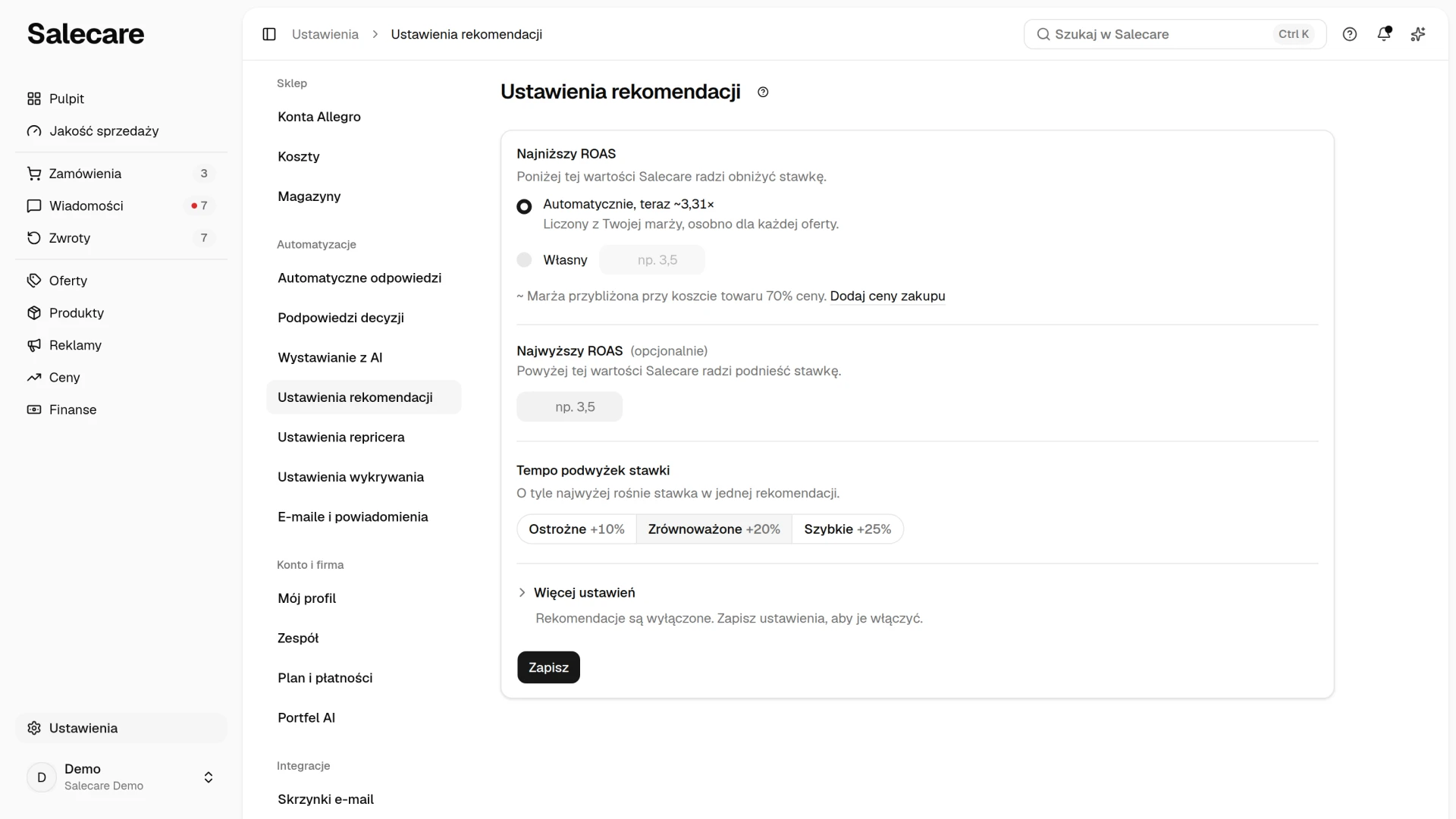The image size is (1456, 819).
Task: Choose Szybkie +25% tempo option
Action: point(847,529)
